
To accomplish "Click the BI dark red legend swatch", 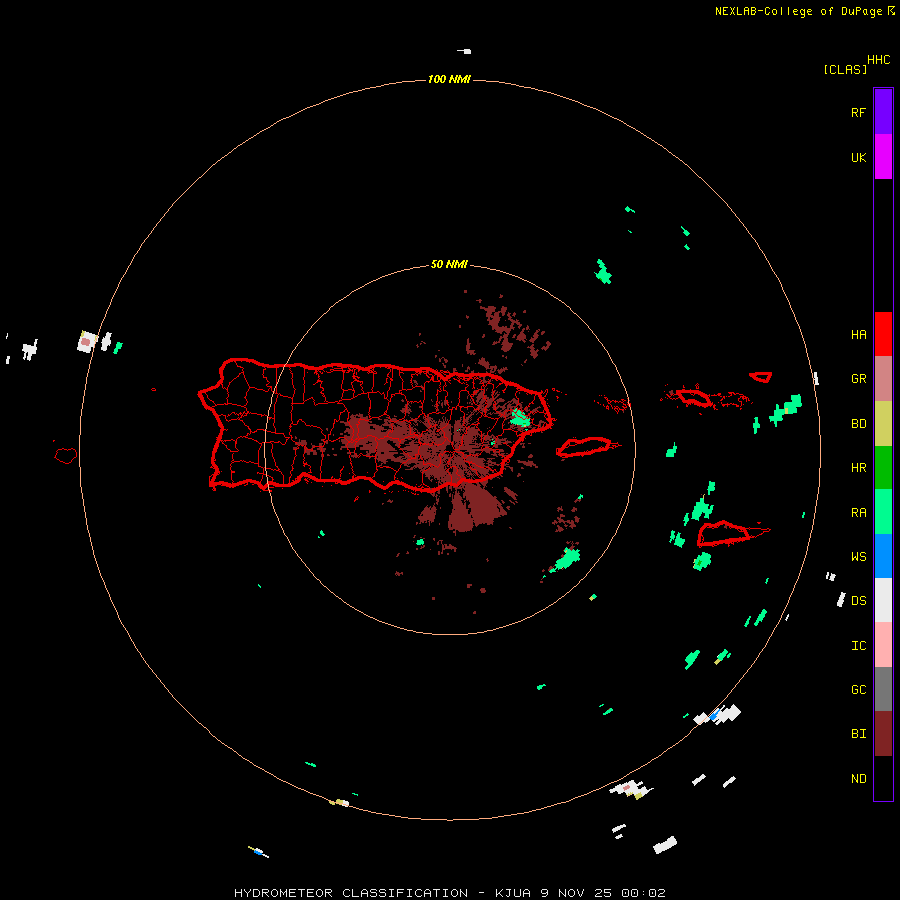I will tap(883, 734).
